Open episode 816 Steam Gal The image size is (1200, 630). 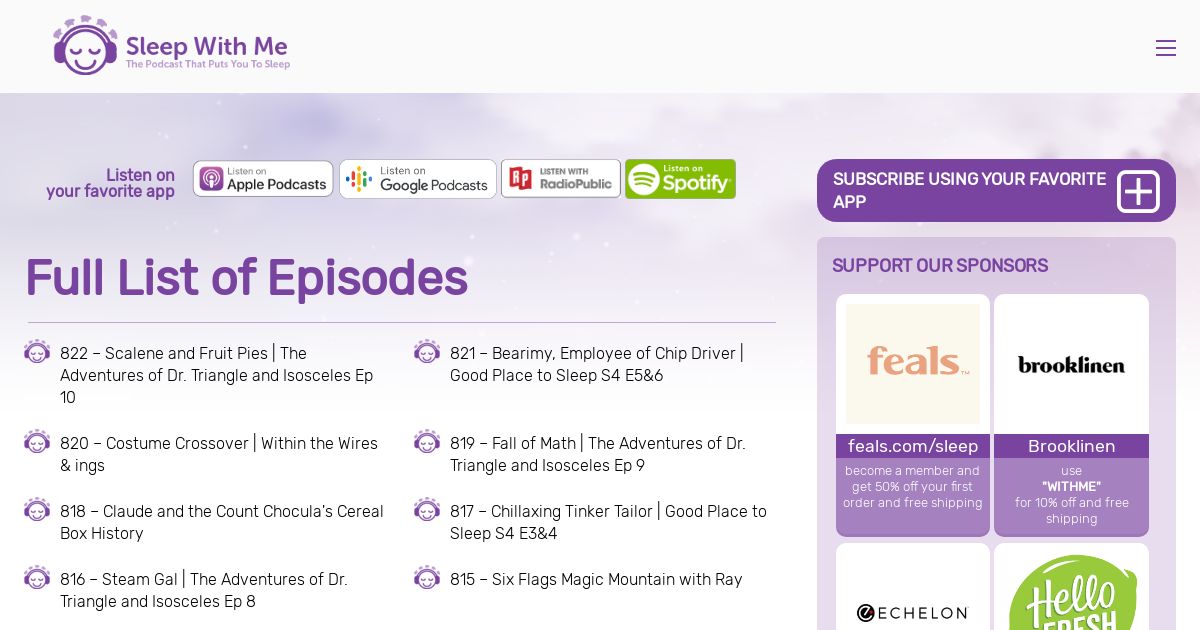tap(204, 590)
